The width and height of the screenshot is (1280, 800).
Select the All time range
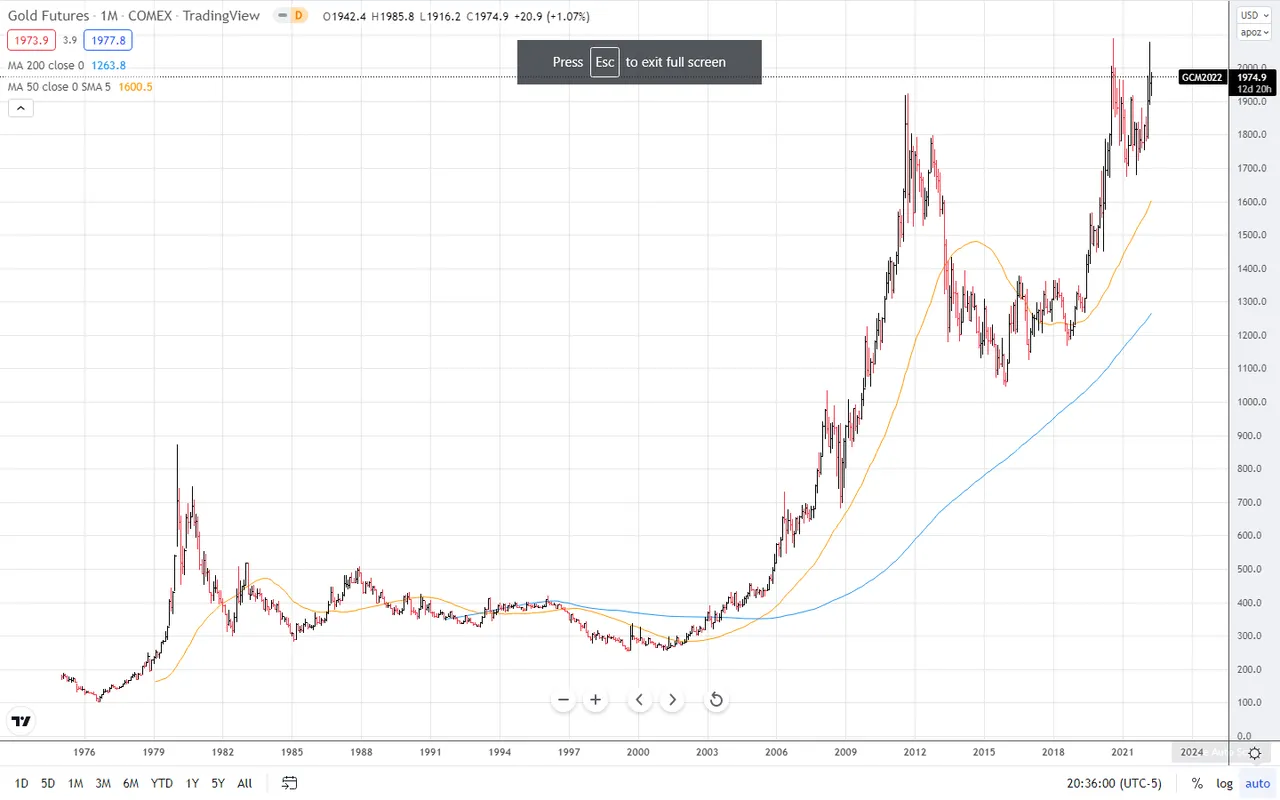click(x=245, y=783)
